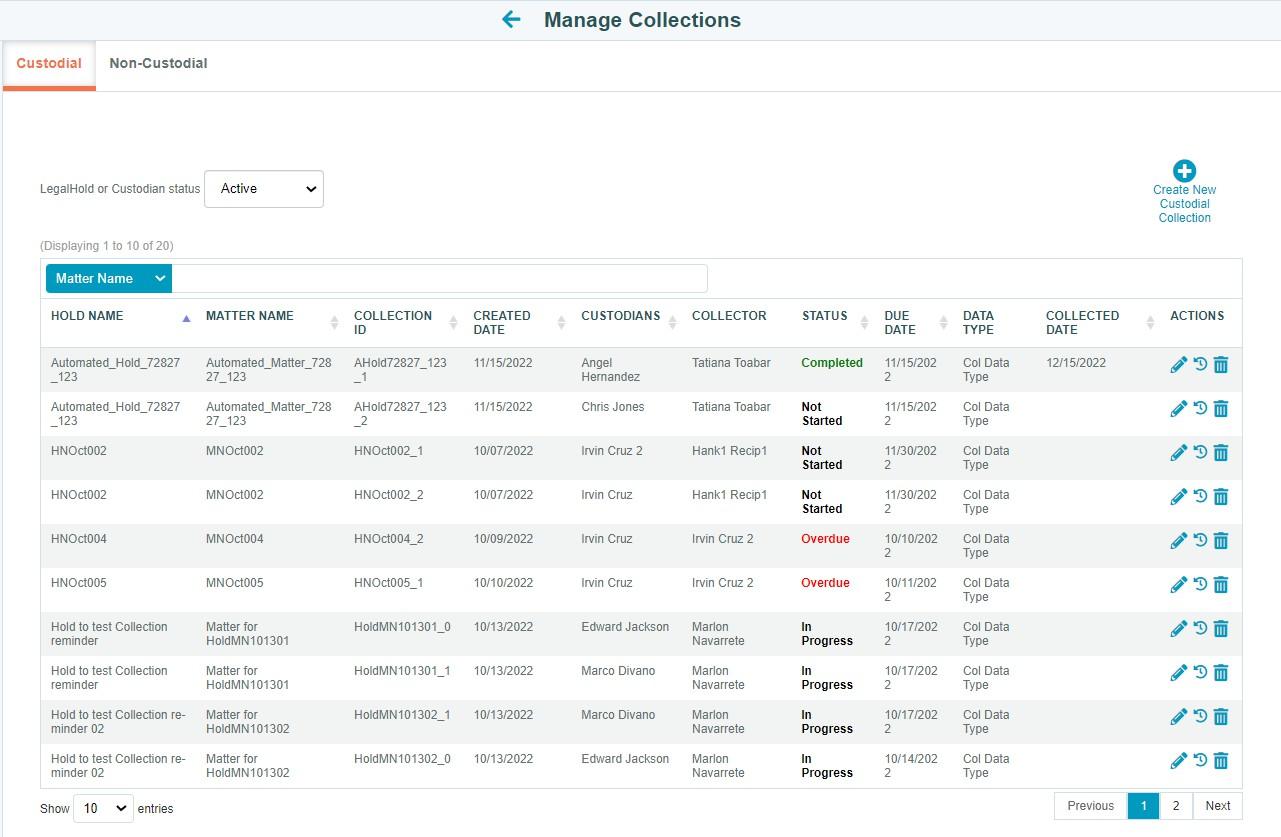Screen dimensions: 1281x837
Task: Edit collection AHold72827_123_2 with pencil icon
Action: pyautogui.click(x=1179, y=409)
